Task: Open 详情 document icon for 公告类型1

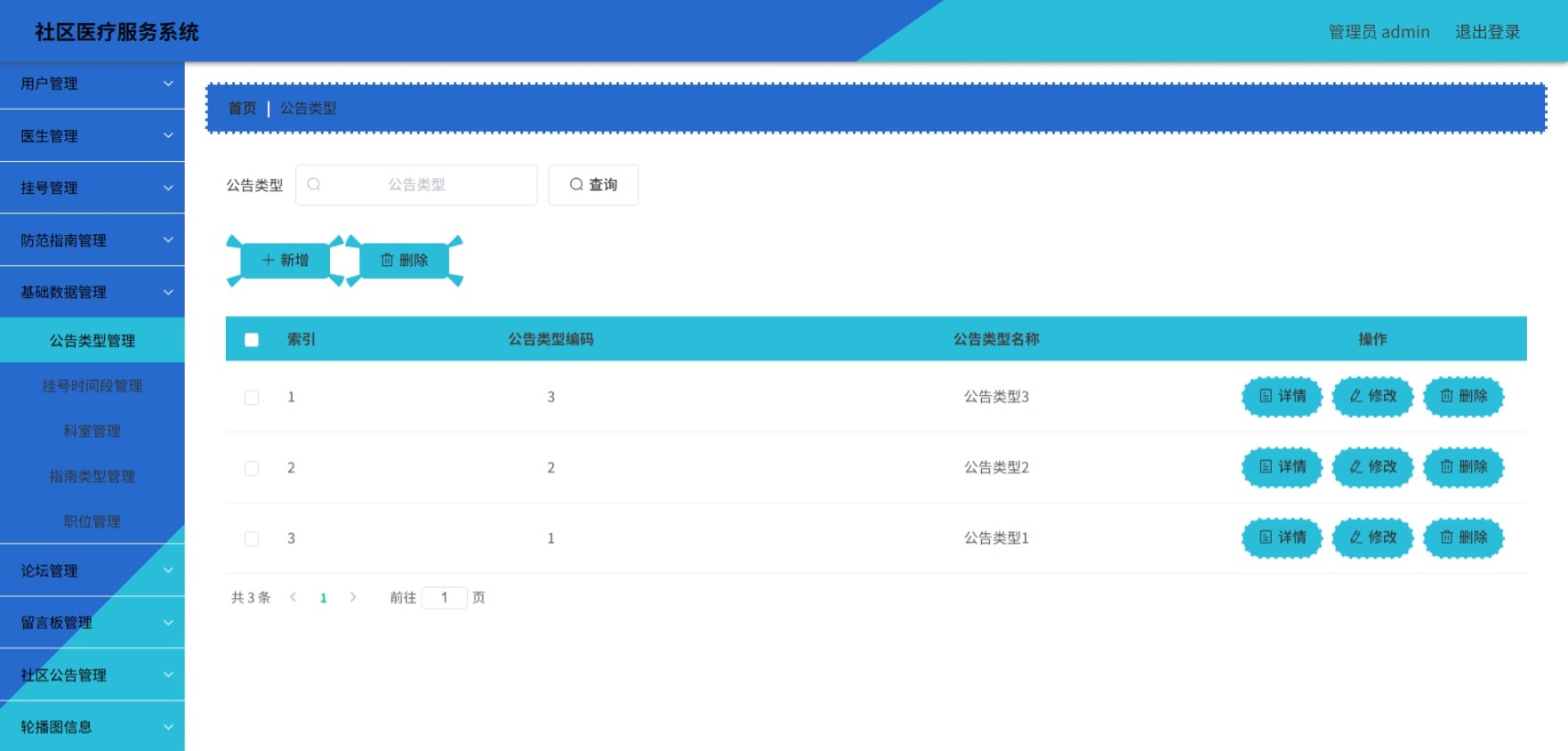Action: [1266, 537]
